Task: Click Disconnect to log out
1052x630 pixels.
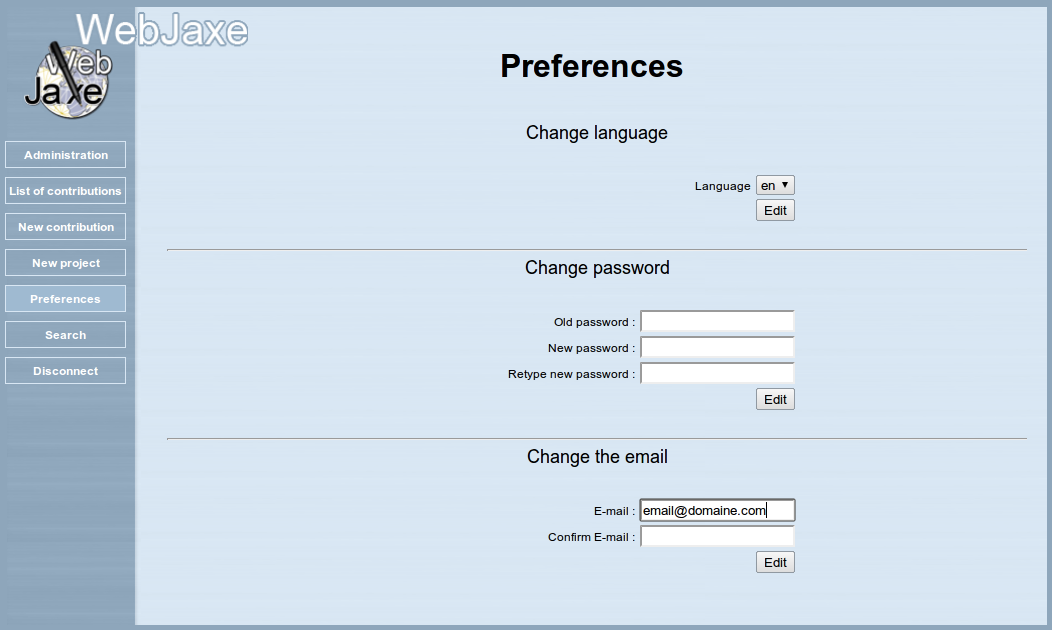Action: (x=65, y=370)
